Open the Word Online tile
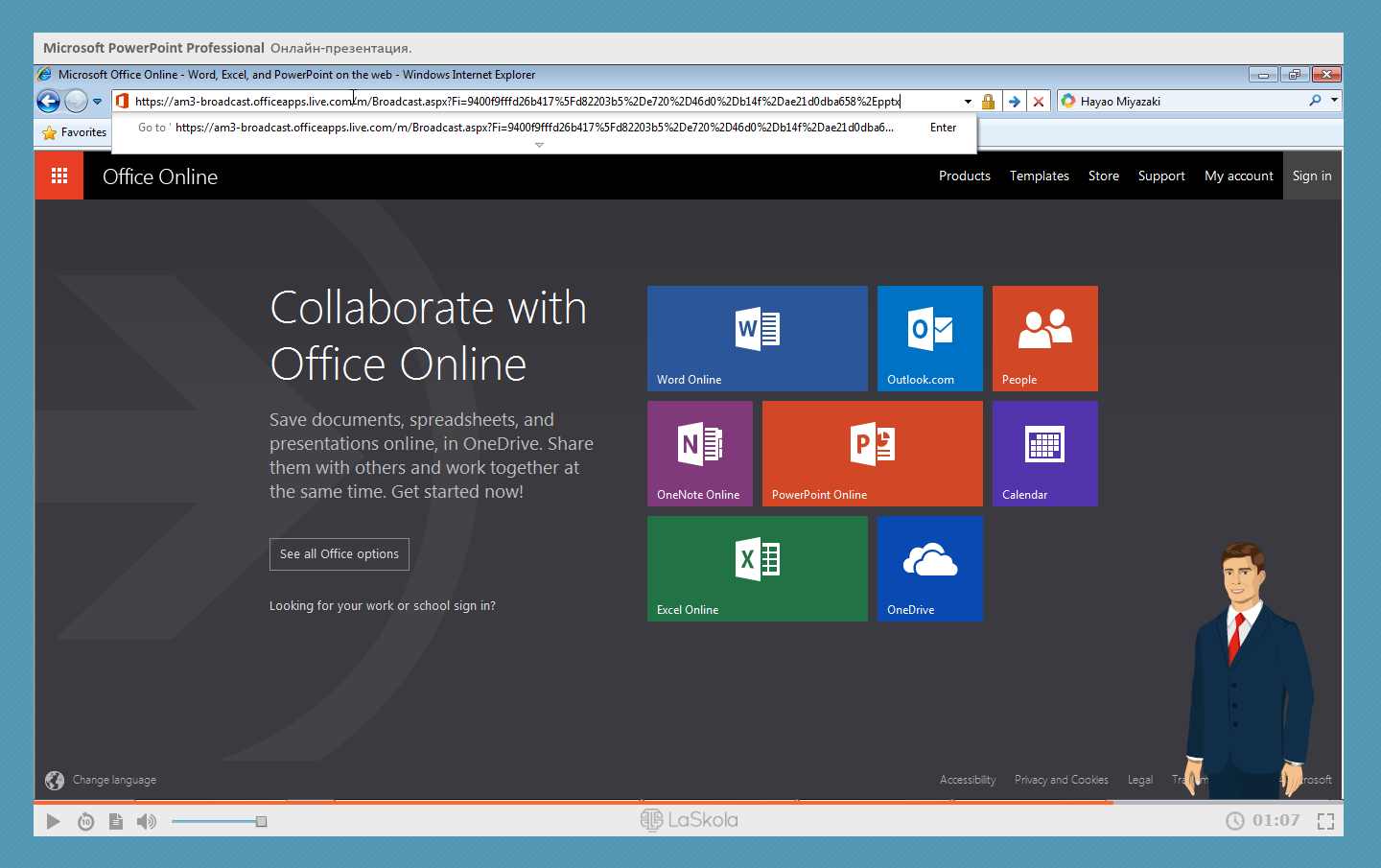1381x868 pixels. coord(757,338)
